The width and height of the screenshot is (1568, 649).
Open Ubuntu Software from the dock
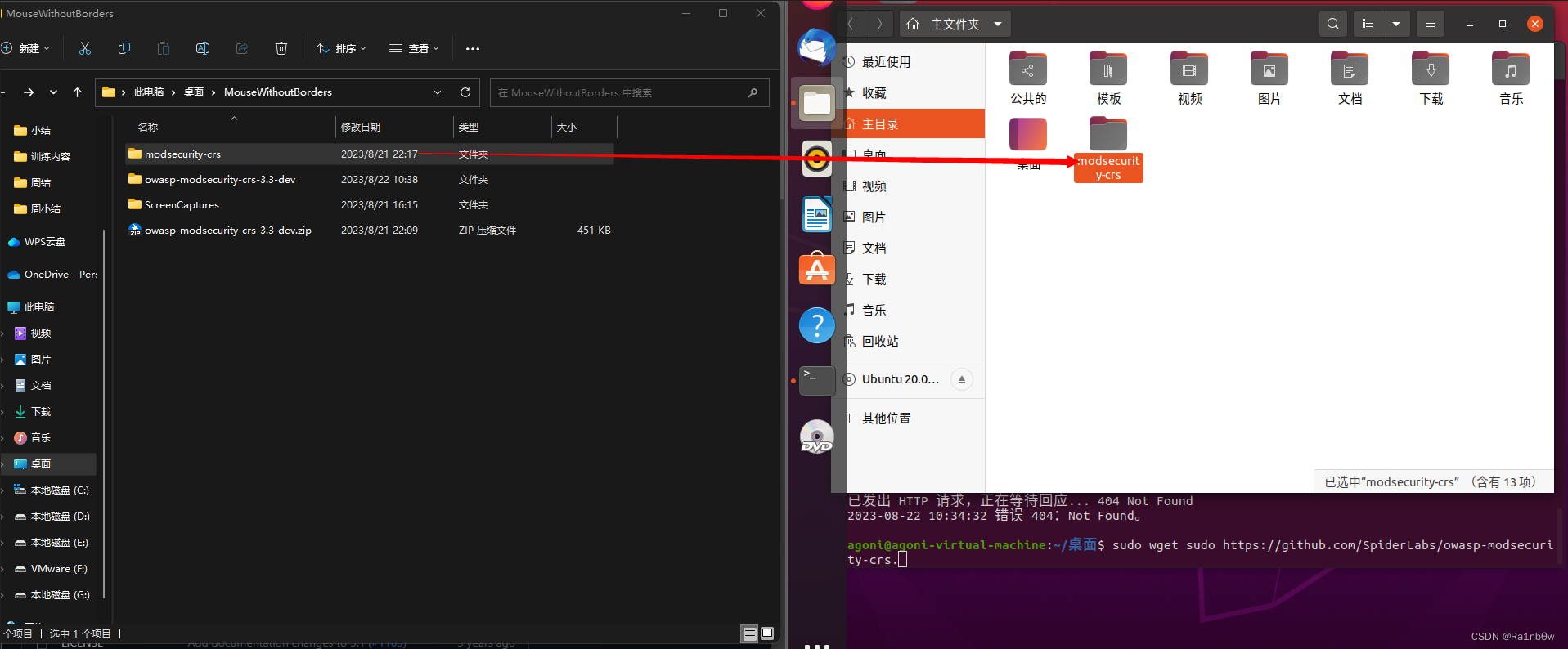click(x=816, y=270)
